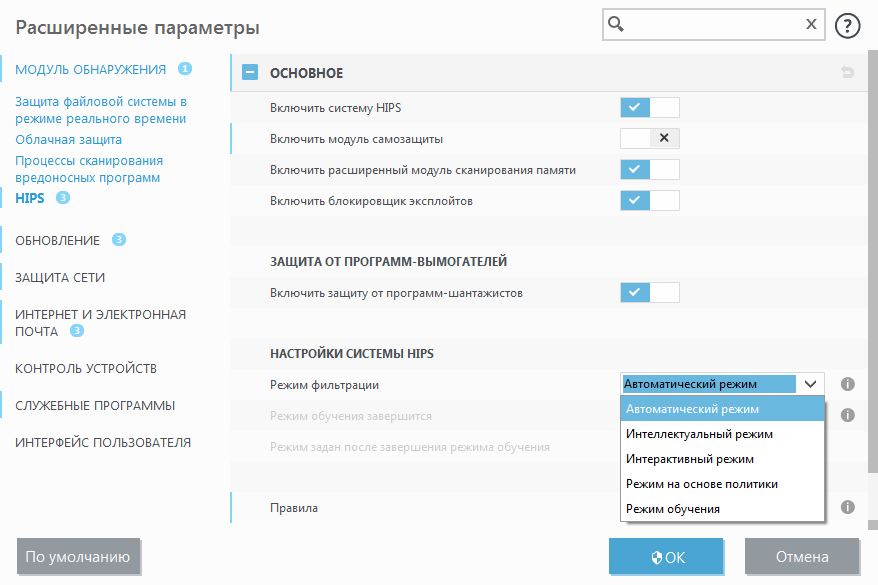Click info icon next to Режим фильтрации
Viewport: 878px width, 585px height.
click(847, 384)
